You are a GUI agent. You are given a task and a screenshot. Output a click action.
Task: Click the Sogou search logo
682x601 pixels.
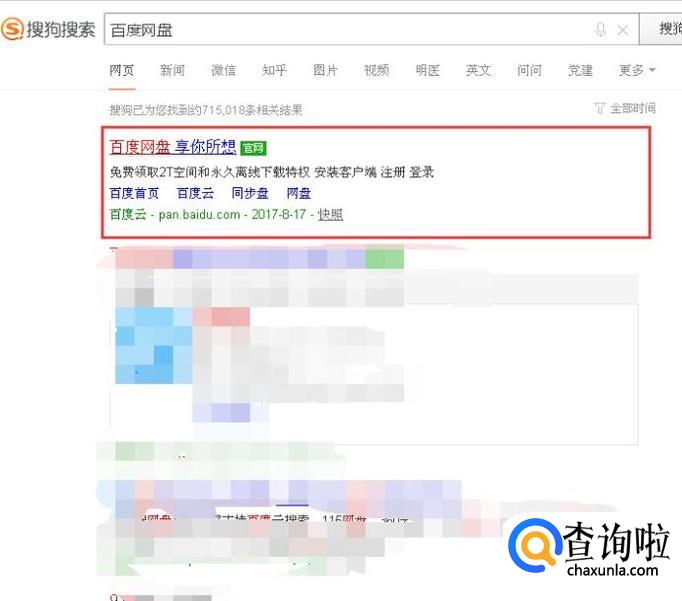[48, 29]
